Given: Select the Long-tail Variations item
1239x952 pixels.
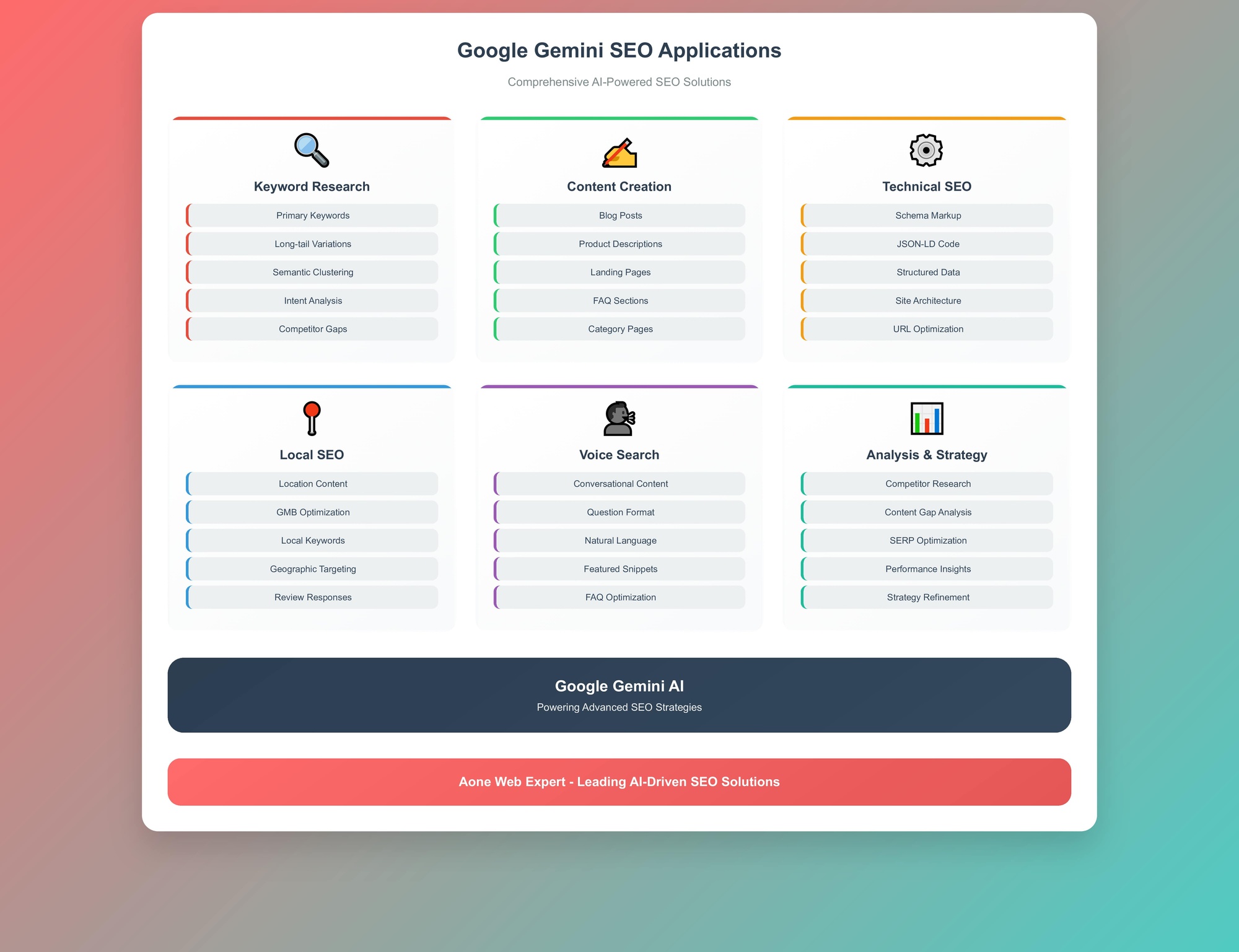Looking at the screenshot, I should pyautogui.click(x=312, y=244).
